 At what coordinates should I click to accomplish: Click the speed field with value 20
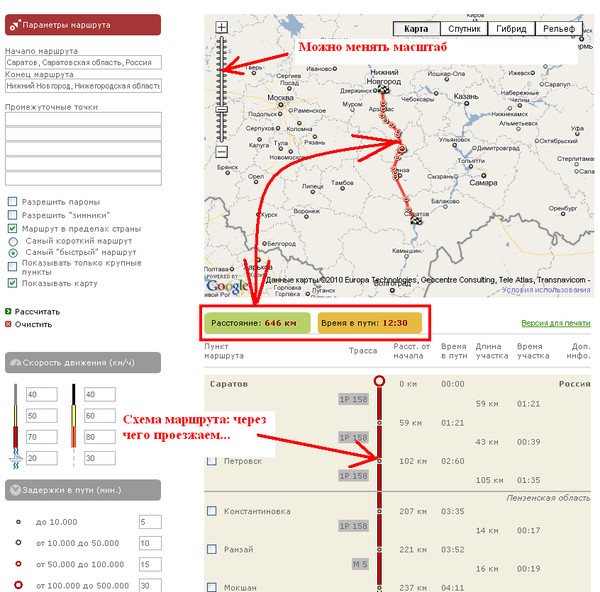pyautogui.click(x=42, y=458)
